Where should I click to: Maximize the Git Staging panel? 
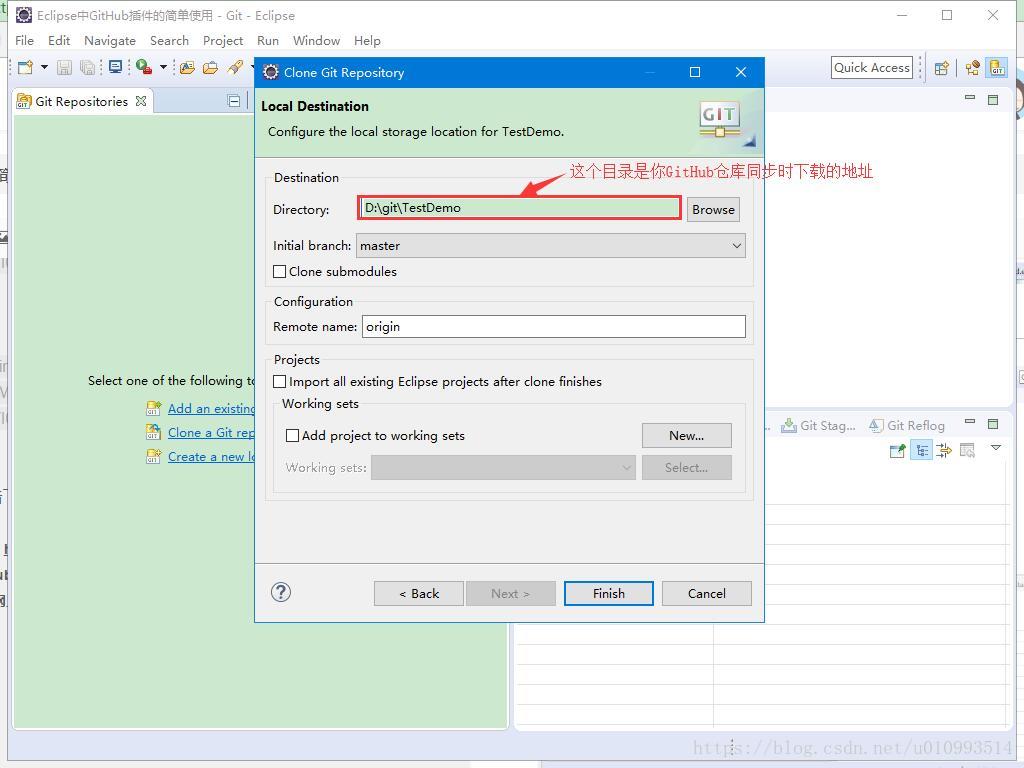click(993, 424)
